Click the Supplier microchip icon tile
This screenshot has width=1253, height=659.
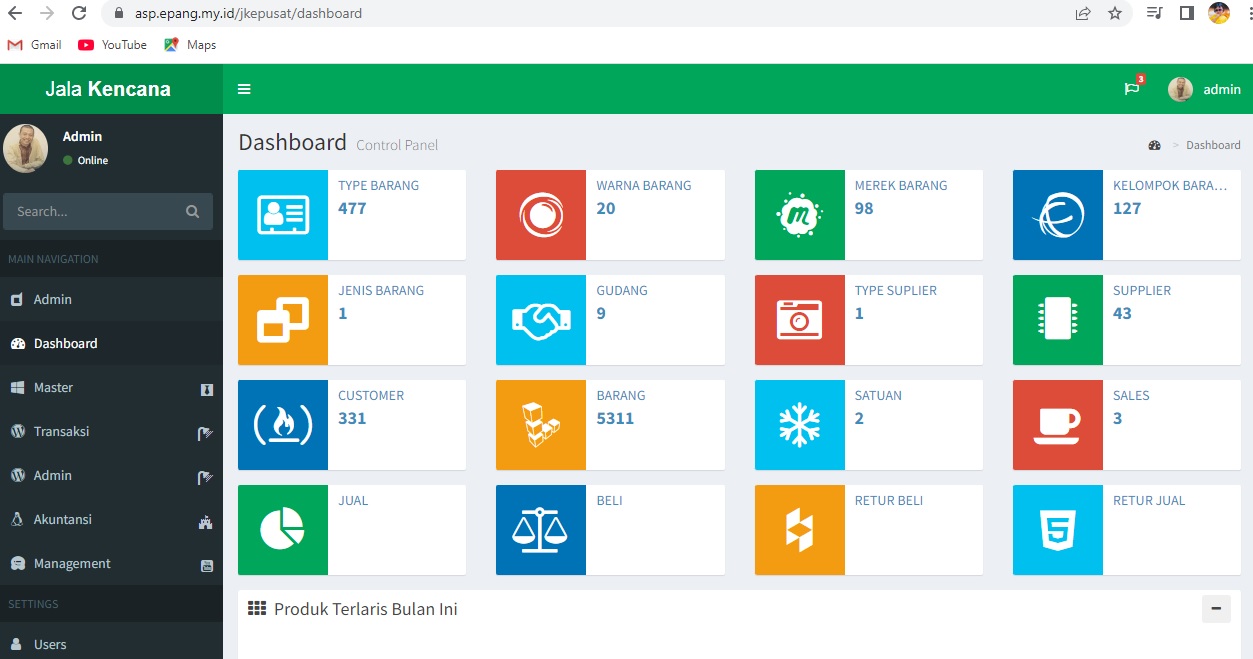coord(1057,320)
